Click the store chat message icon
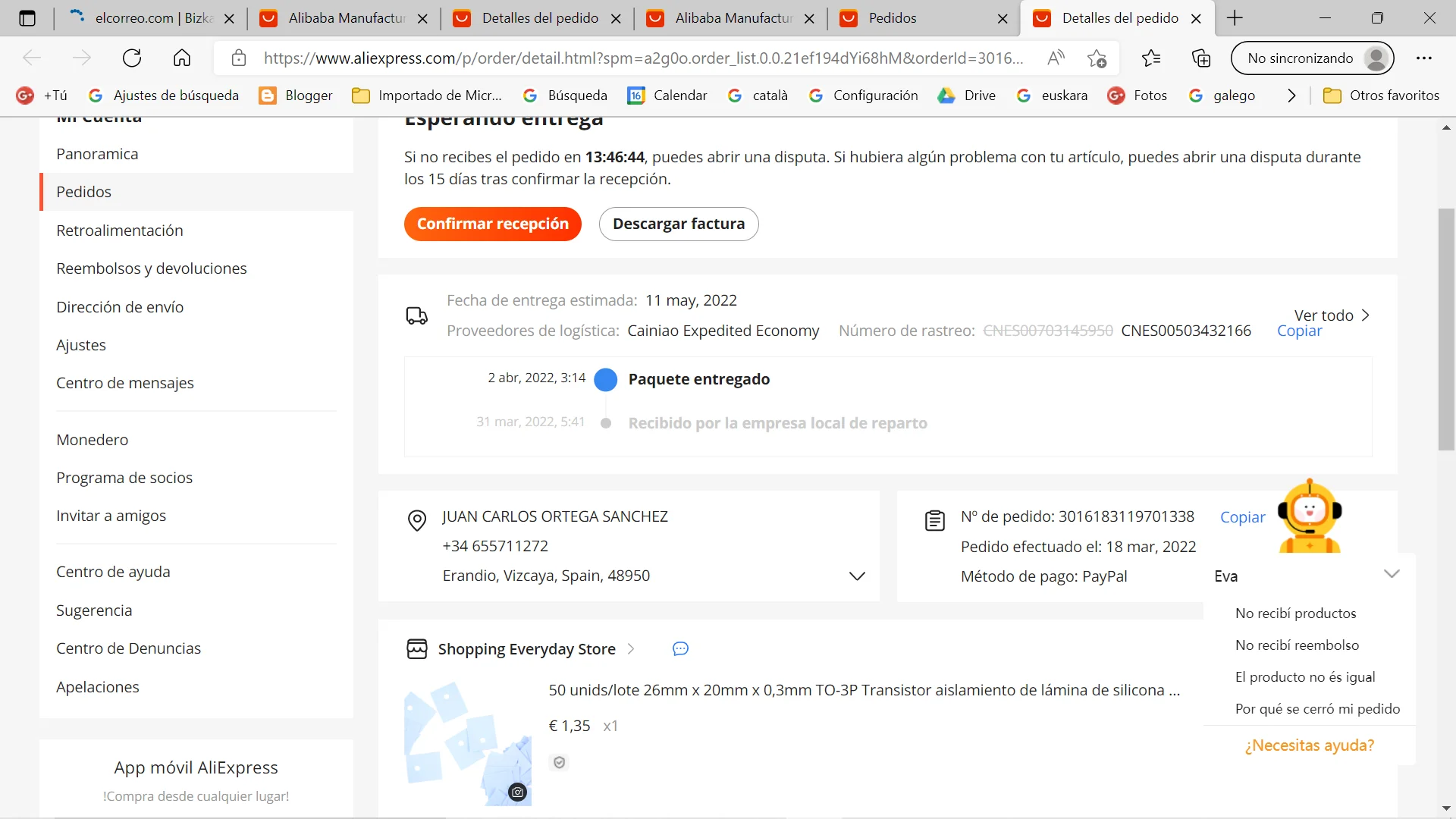Viewport: 1456px width, 819px height. [680, 649]
